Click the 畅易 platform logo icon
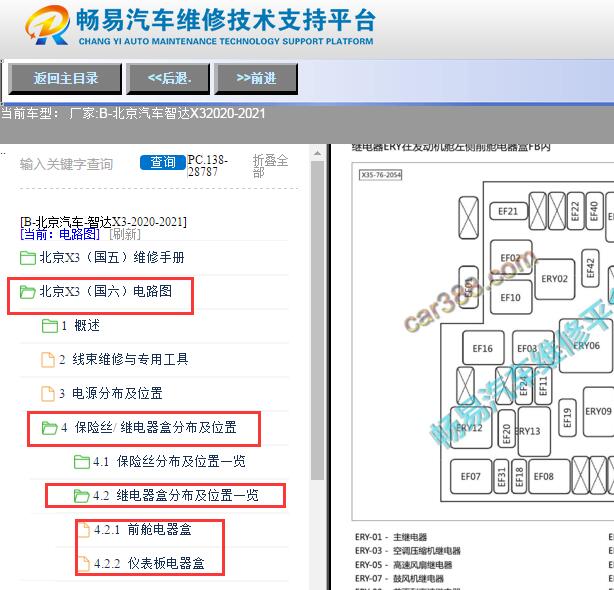The image size is (614, 590). click(x=47, y=25)
